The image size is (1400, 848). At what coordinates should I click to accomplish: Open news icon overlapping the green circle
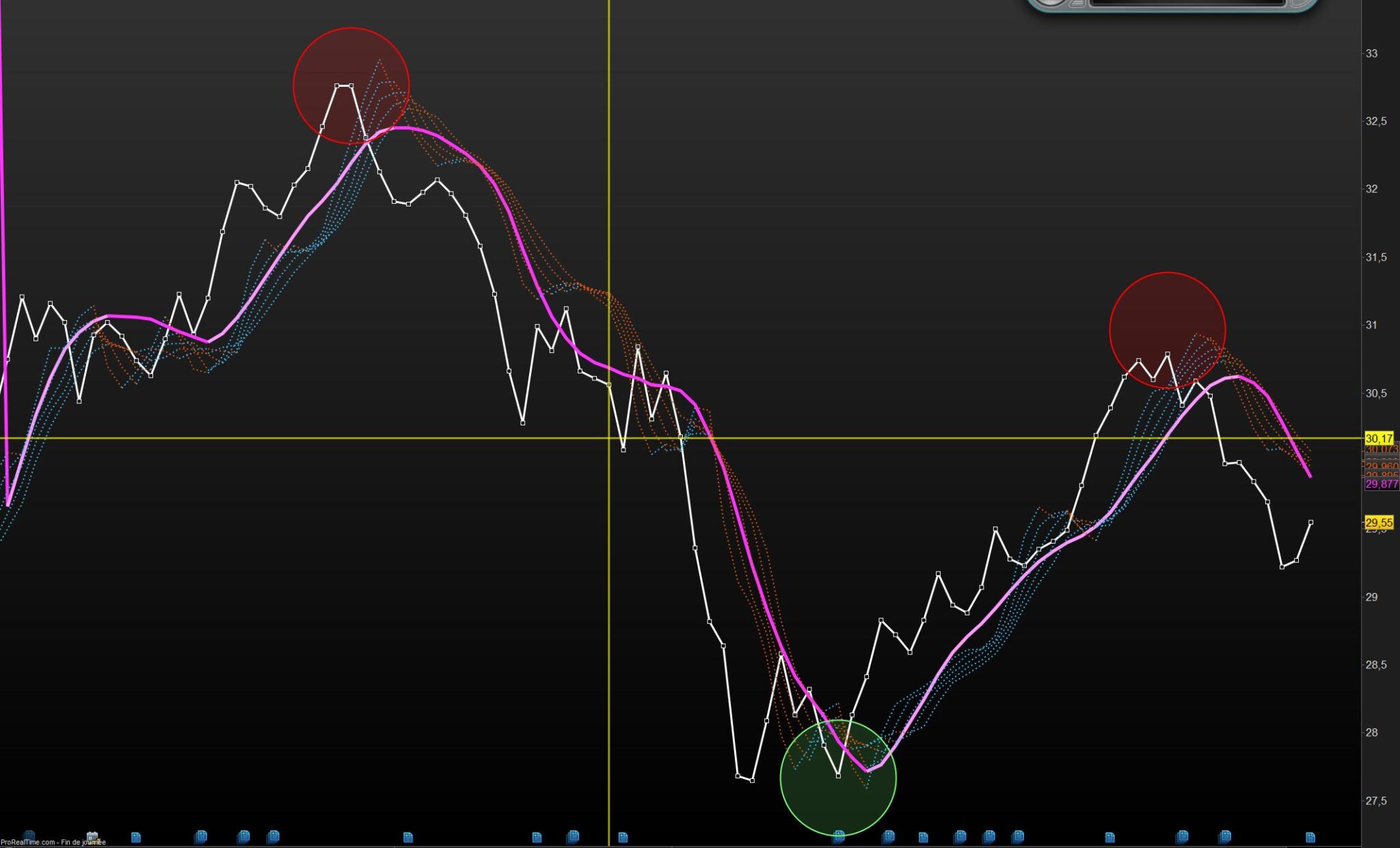click(x=839, y=836)
